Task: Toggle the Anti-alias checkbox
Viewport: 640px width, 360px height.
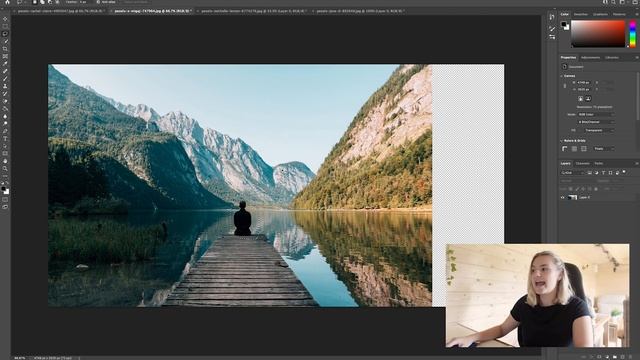Action: [x=98, y=2]
